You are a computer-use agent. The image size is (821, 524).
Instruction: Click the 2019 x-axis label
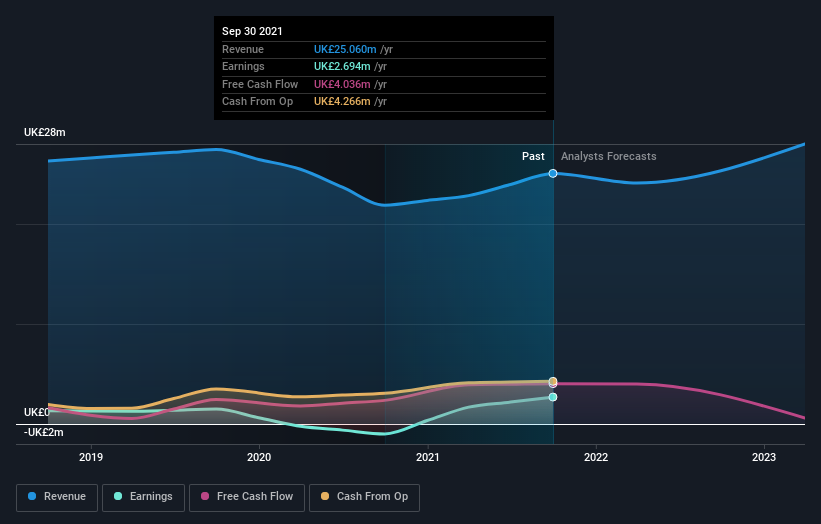pyautogui.click(x=91, y=457)
